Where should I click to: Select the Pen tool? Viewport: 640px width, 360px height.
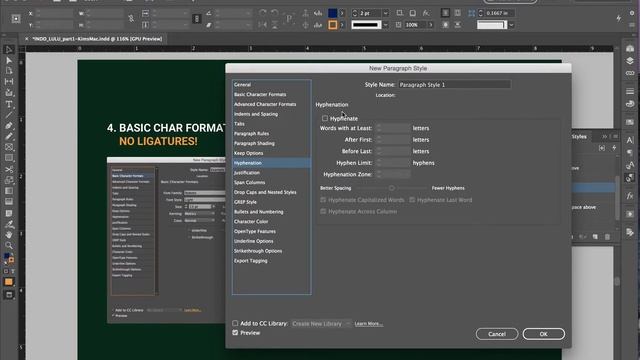pos(9,126)
